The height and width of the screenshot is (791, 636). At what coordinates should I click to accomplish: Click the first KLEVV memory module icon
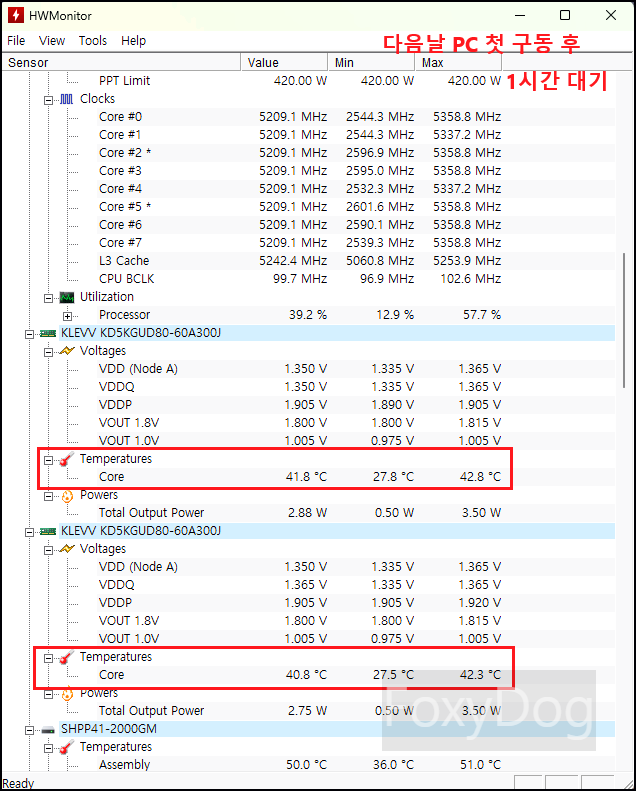point(48,333)
